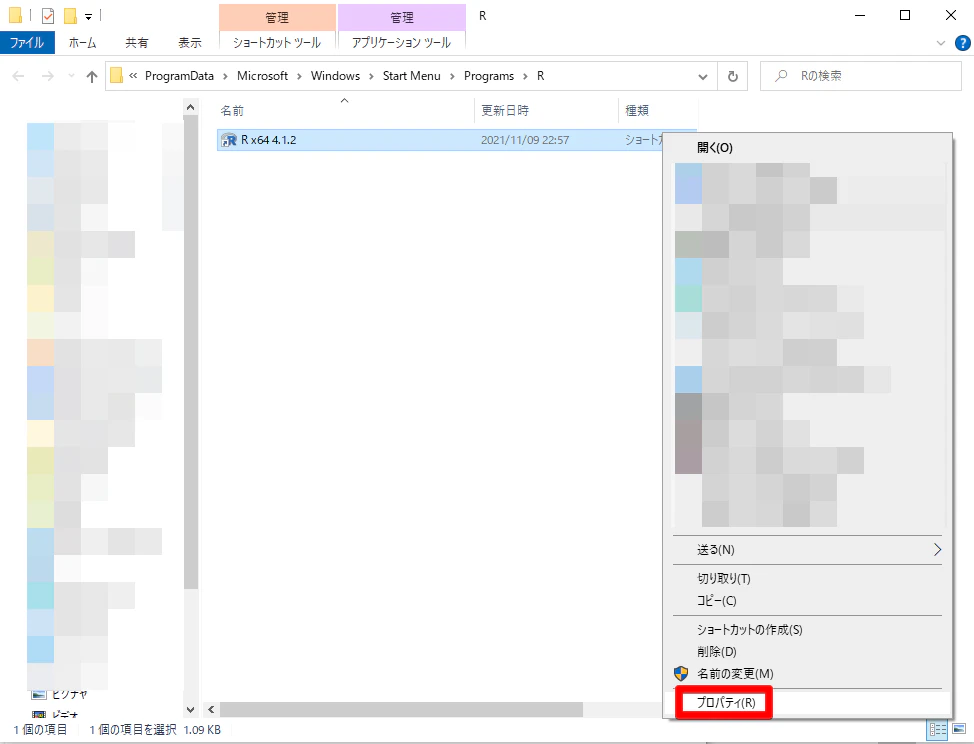Screen dimensions: 974x744
Task: Click the Start Menu breadcrumb
Action: pyautogui.click(x=411, y=76)
